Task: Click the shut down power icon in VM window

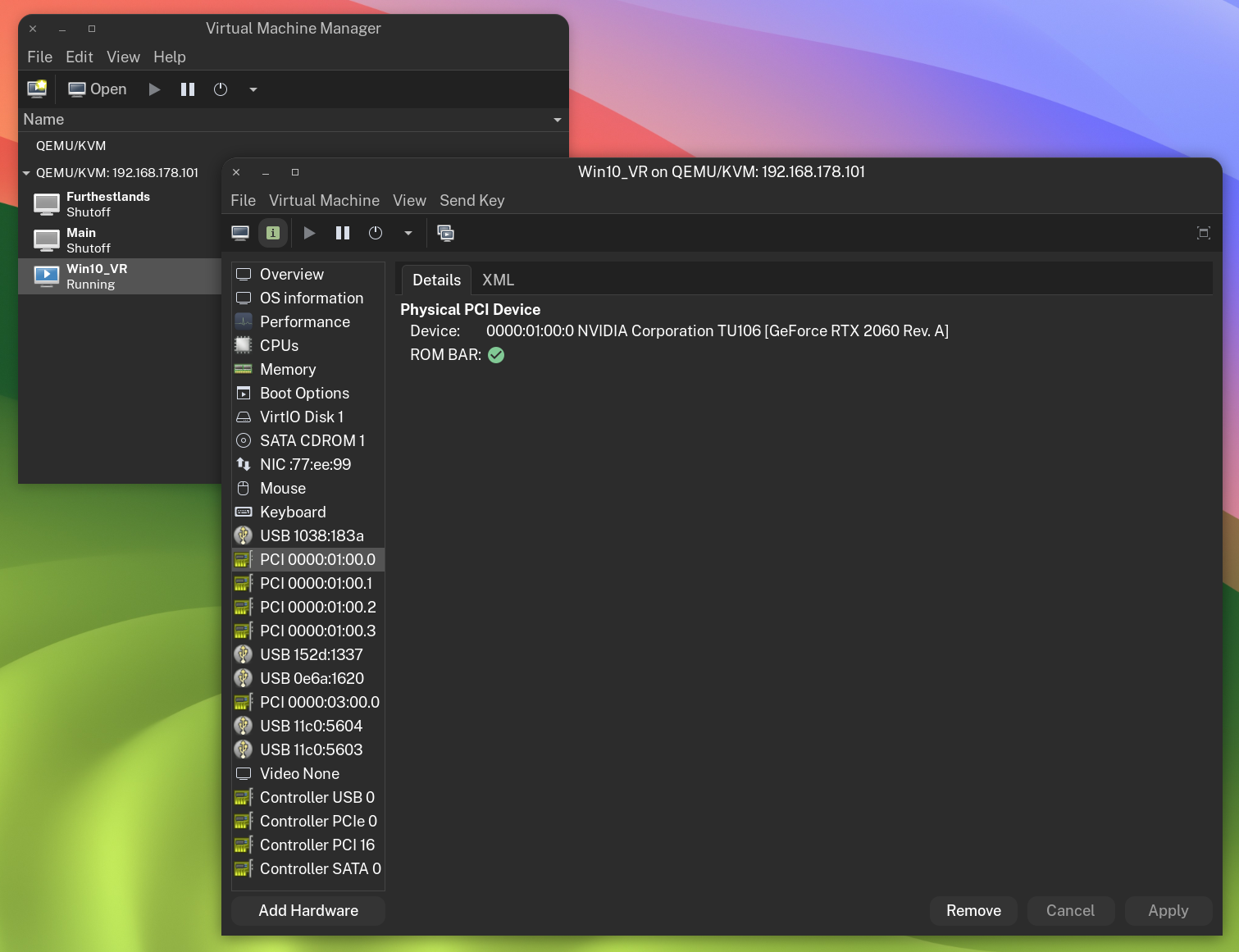Action: coord(376,234)
